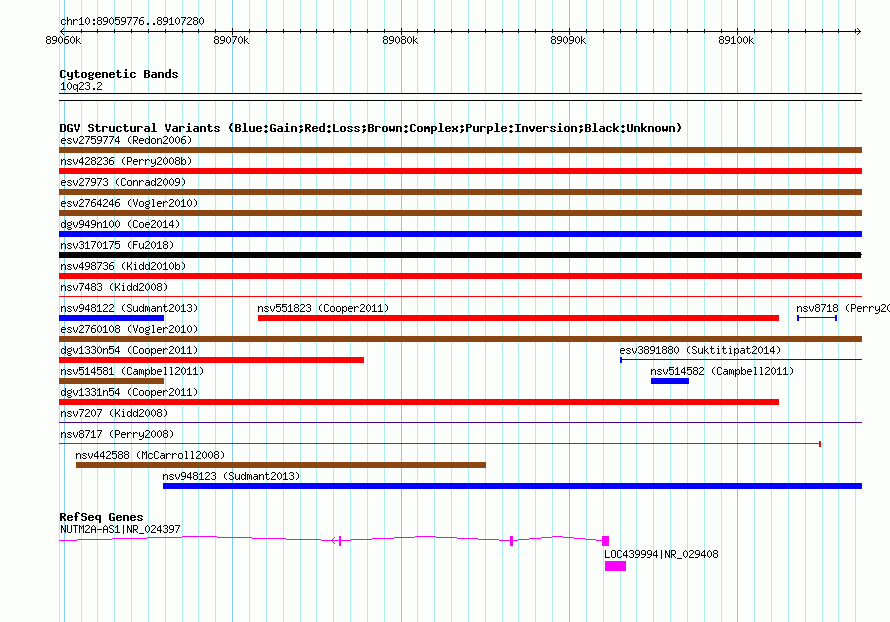This screenshot has width=890, height=622.
Task: Select the thin purple nsv7207 inversion line
Action: [x=460, y=422]
